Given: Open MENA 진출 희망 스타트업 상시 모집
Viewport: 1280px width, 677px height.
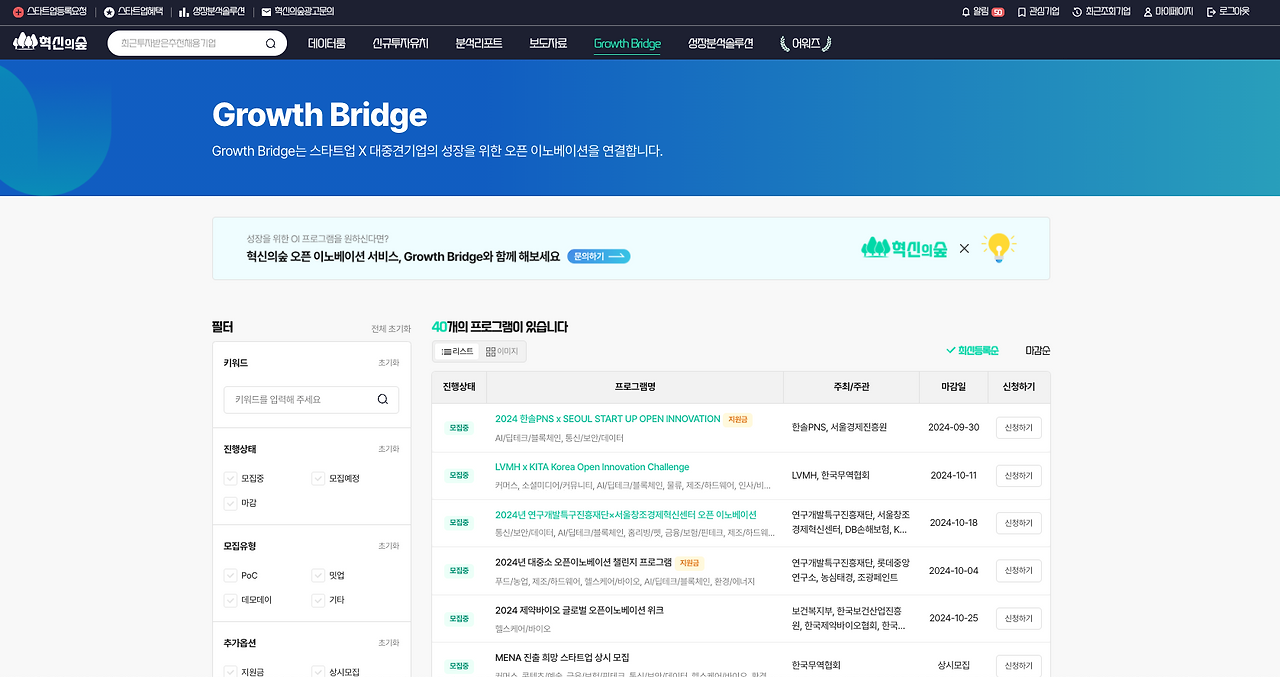Looking at the screenshot, I should (x=562, y=658).
